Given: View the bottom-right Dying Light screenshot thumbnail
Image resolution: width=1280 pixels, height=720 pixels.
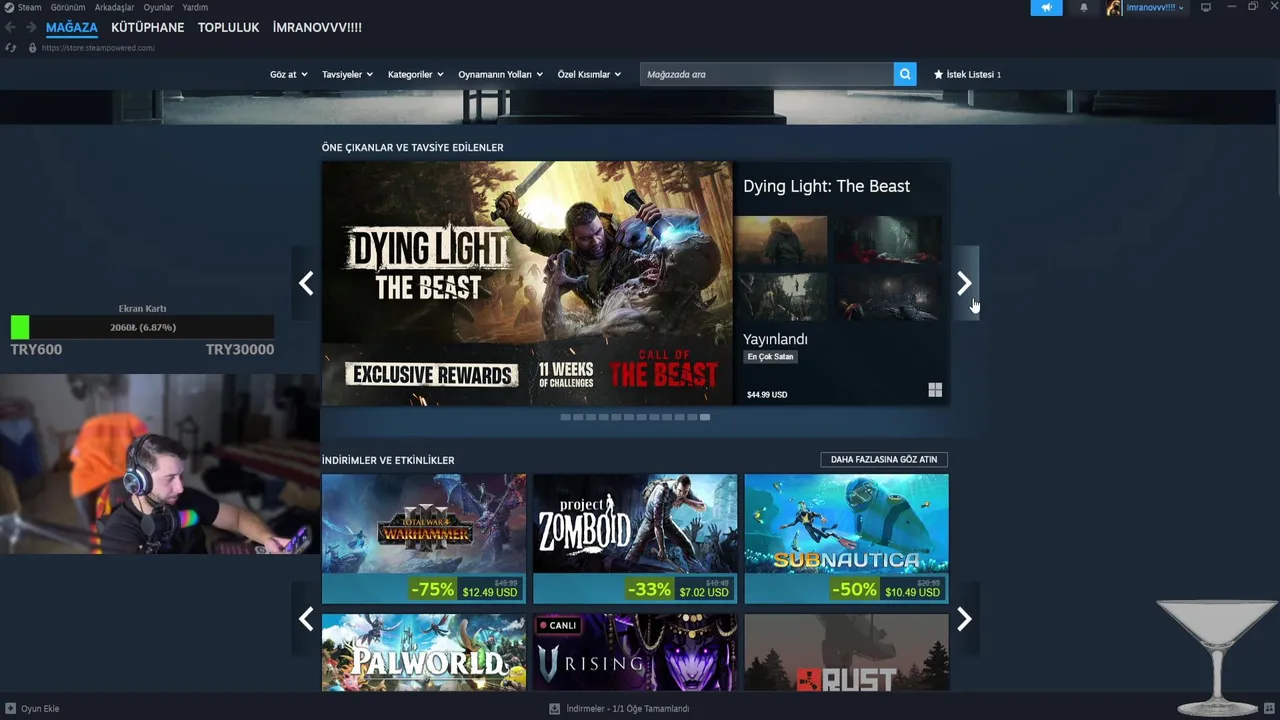Looking at the screenshot, I should 888,295.
